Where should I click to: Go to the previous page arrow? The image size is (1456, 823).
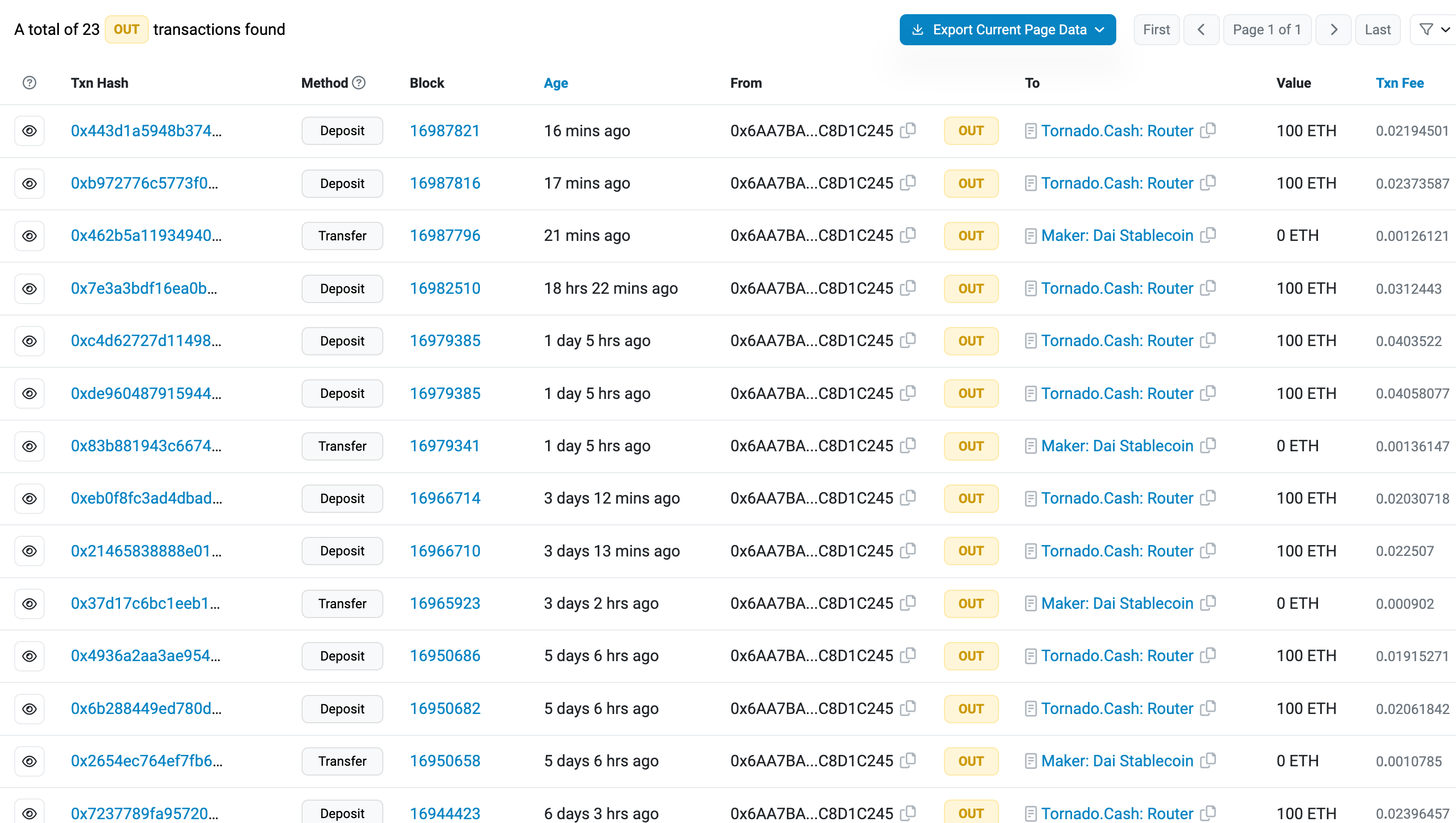coord(1201,29)
